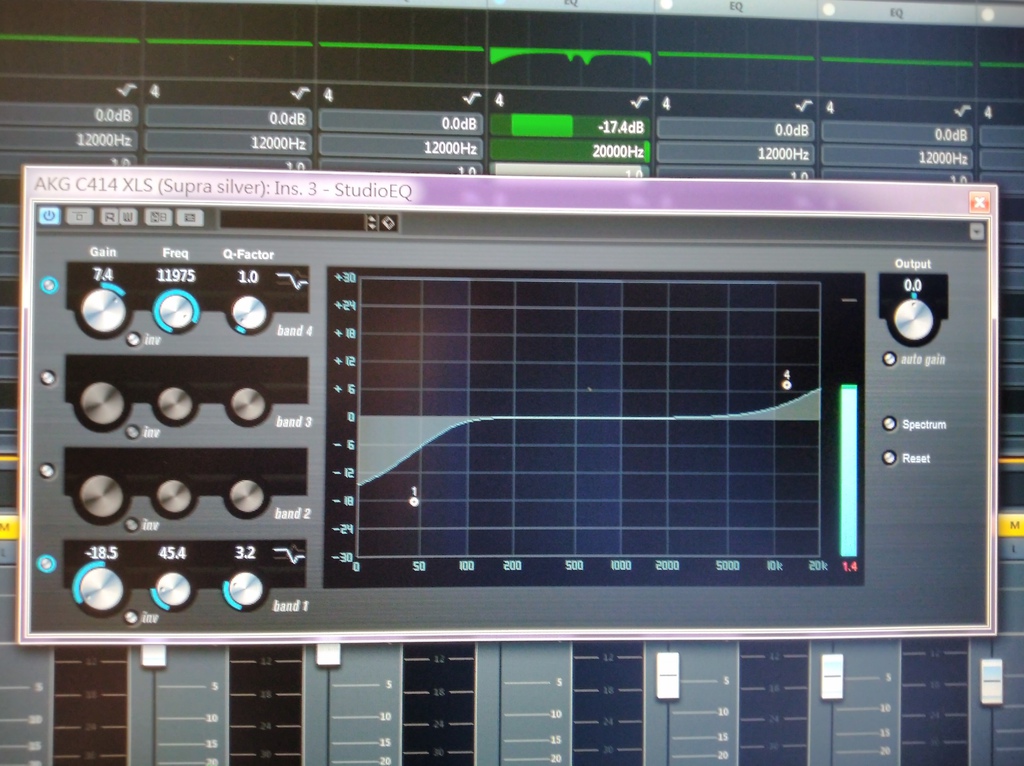Toggle the band 2 inv button
The height and width of the screenshot is (766, 1024).
point(131,525)
